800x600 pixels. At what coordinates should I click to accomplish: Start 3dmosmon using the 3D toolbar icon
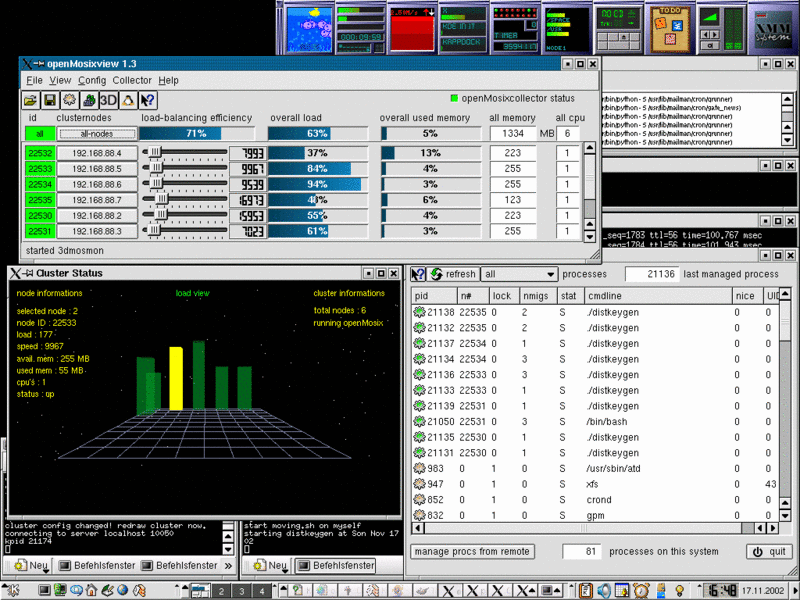click(108, 100)
